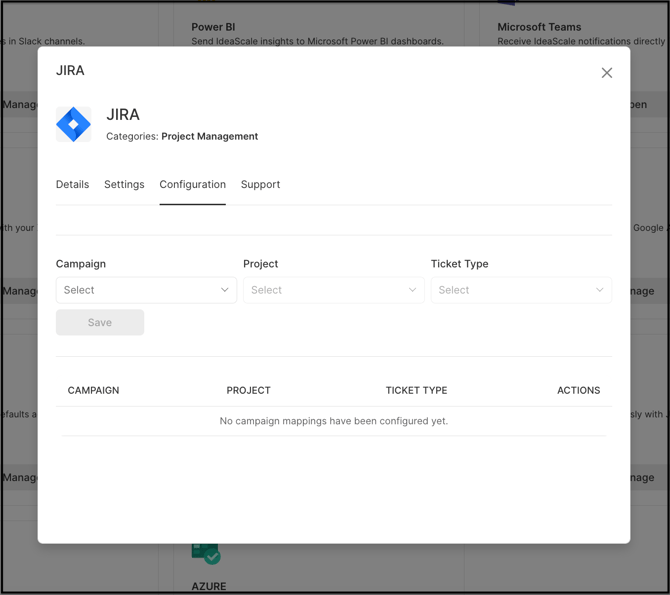Open the Project select field
670x595 pixels.
coord(326,290)
